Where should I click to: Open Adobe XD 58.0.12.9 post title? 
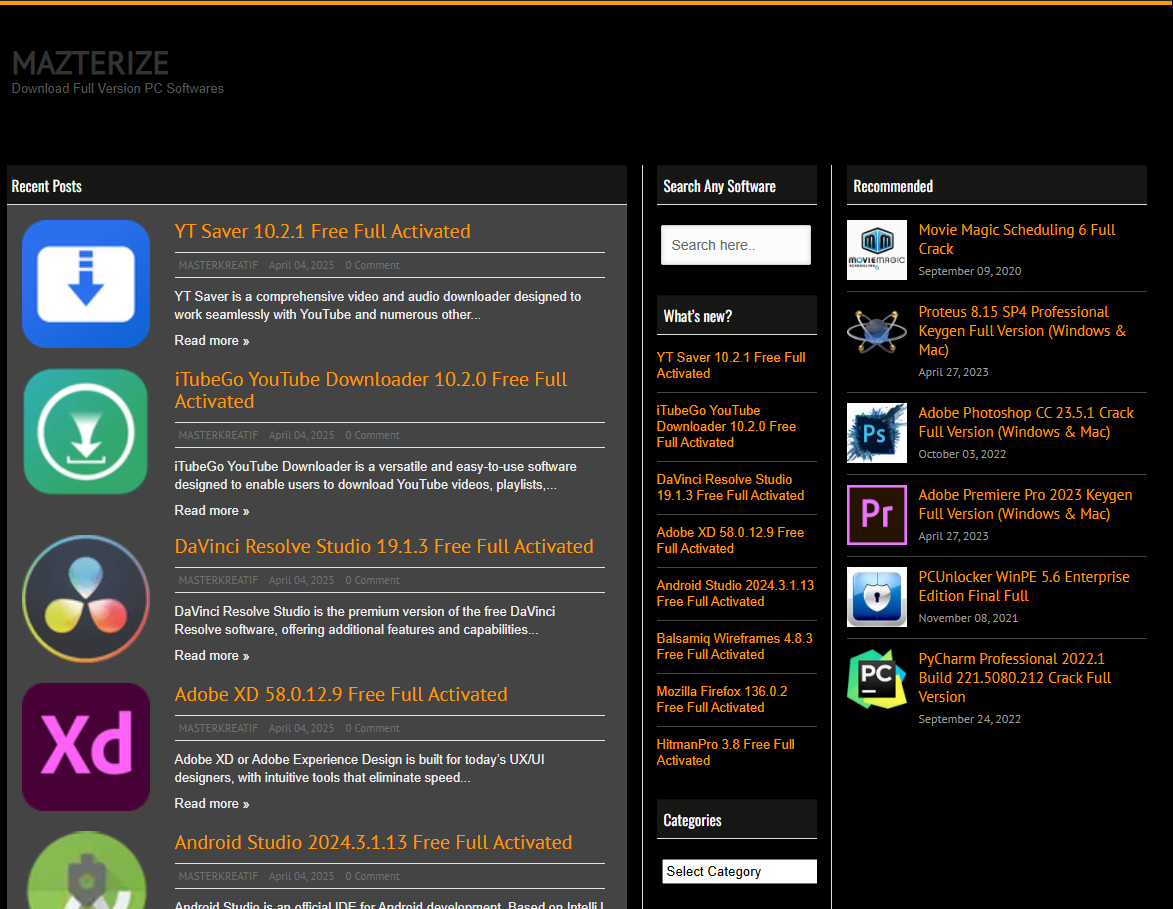point(341,694)
